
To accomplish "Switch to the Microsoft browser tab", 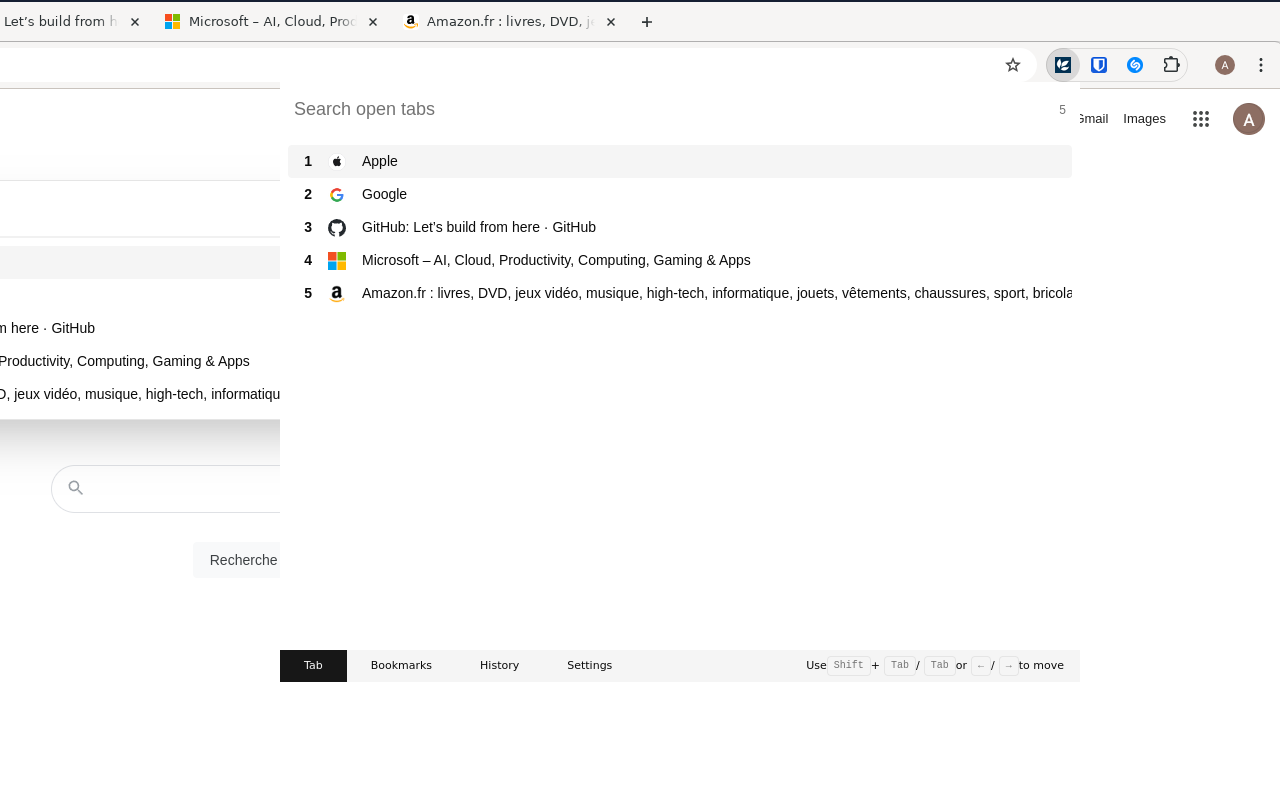I will coord(273,22).
